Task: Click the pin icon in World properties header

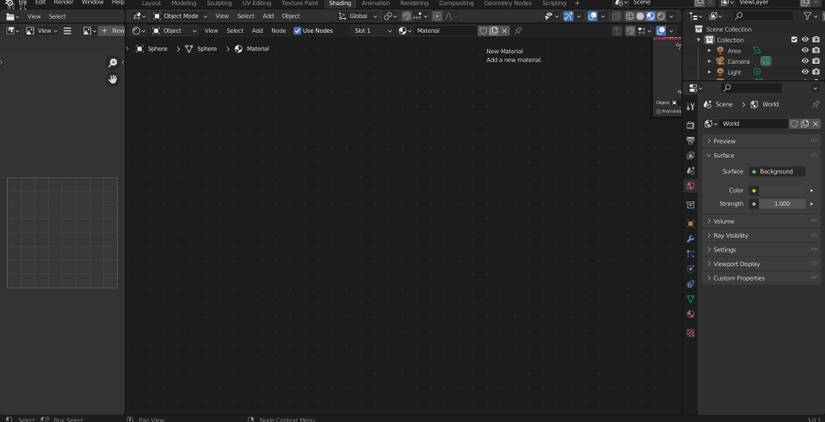Action: click(815, 104)
